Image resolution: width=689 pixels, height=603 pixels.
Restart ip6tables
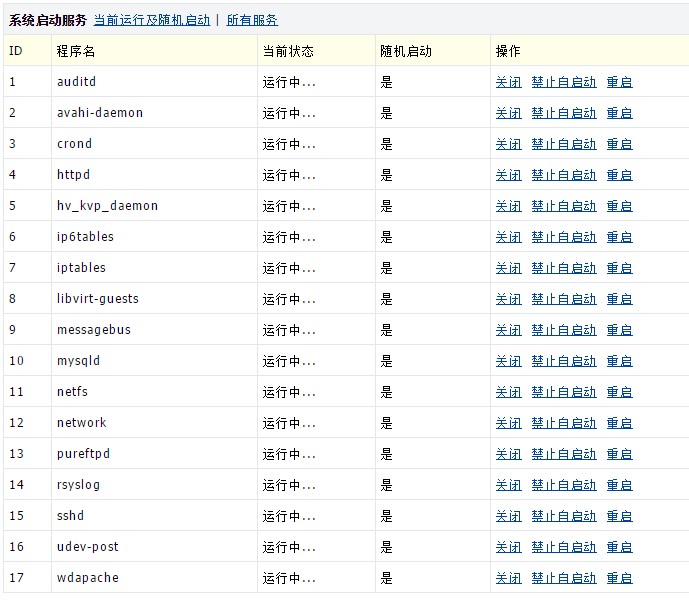[619, 237]
